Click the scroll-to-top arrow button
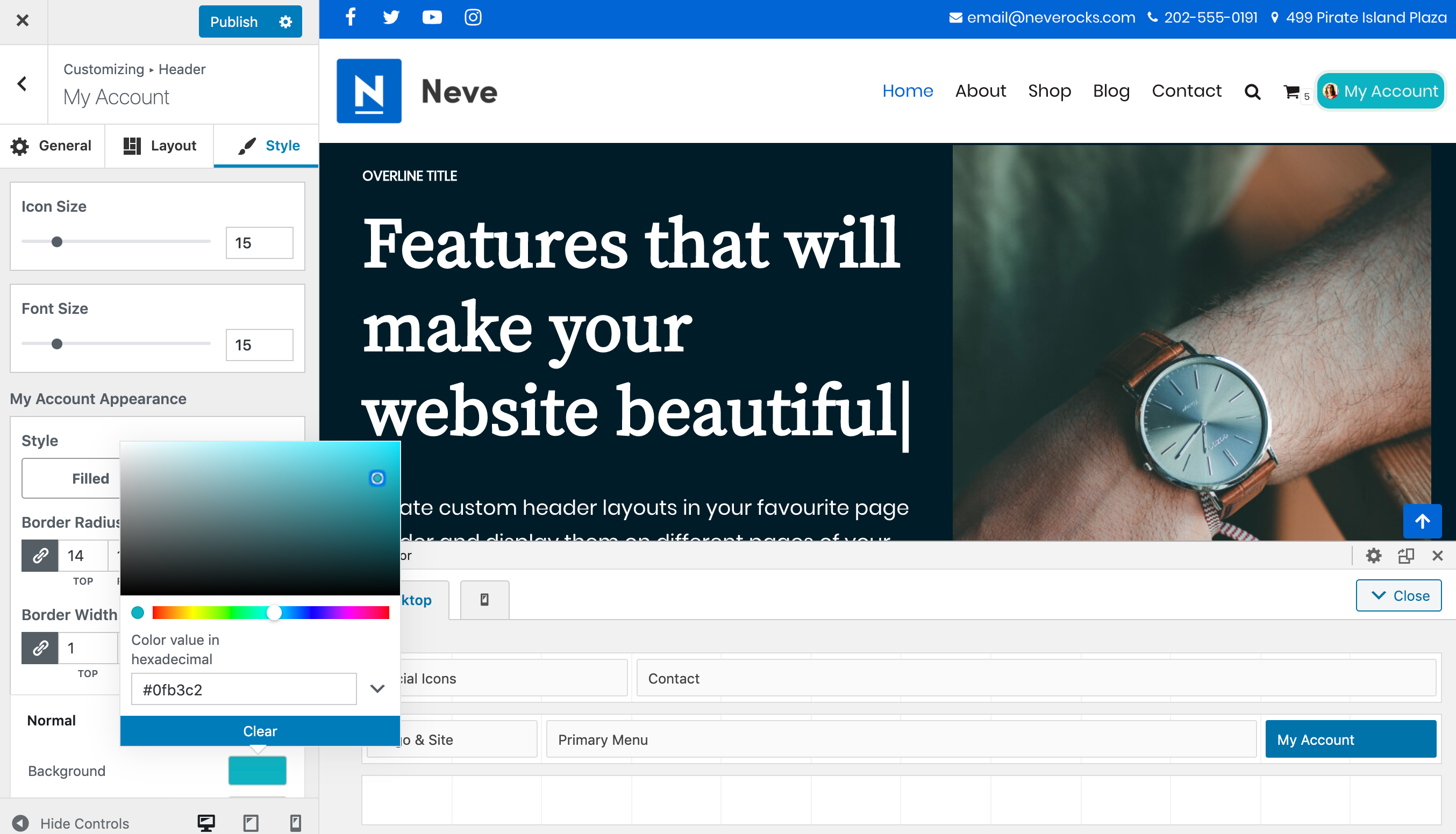This screenshot has width=1456, height=834. [1422, 521]
